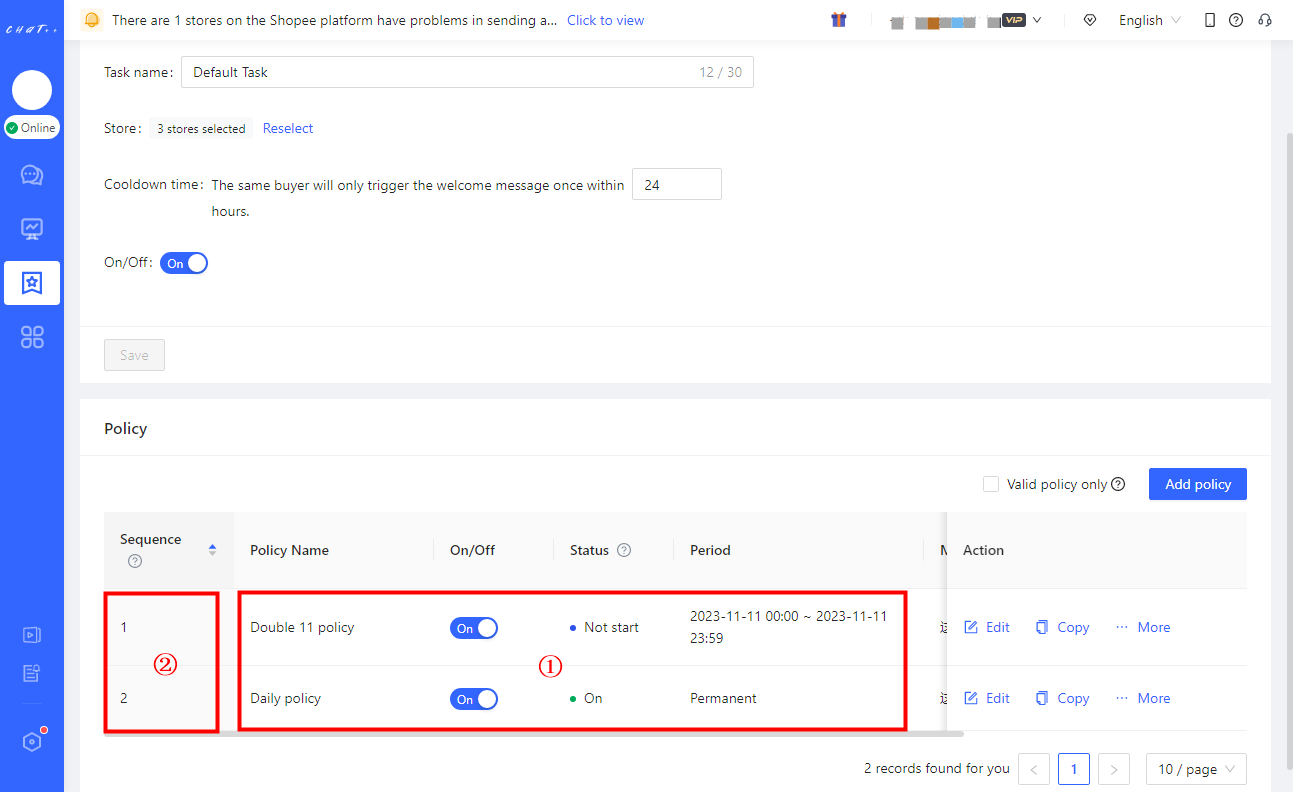
Task: Click the Permanent period cell
Action: coord(723,698)
